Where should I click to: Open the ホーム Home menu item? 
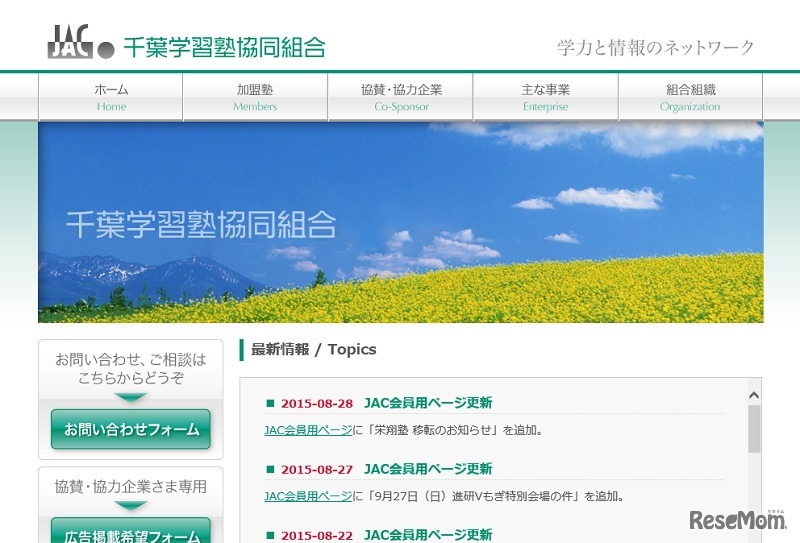pyautogui.click(x=111, y=97)
